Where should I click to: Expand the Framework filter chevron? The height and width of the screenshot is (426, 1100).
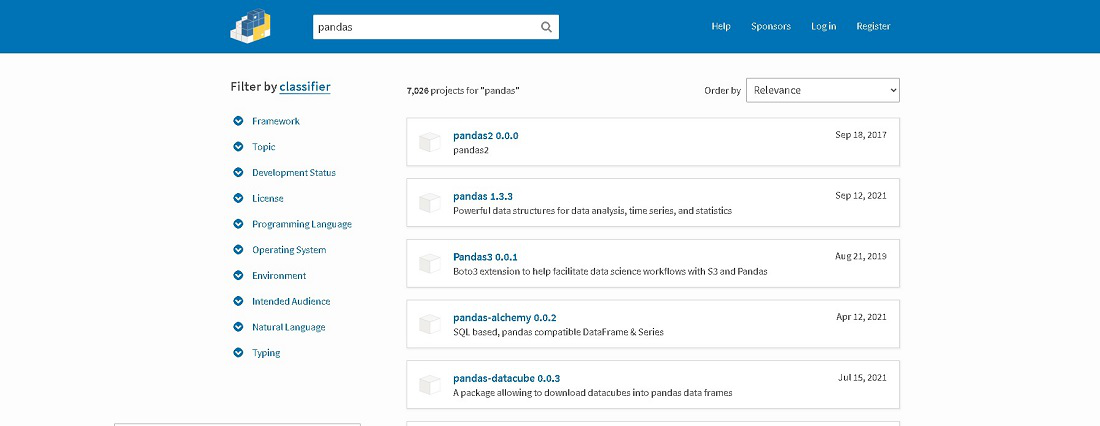pyautogui.click(x=239, y=121)
